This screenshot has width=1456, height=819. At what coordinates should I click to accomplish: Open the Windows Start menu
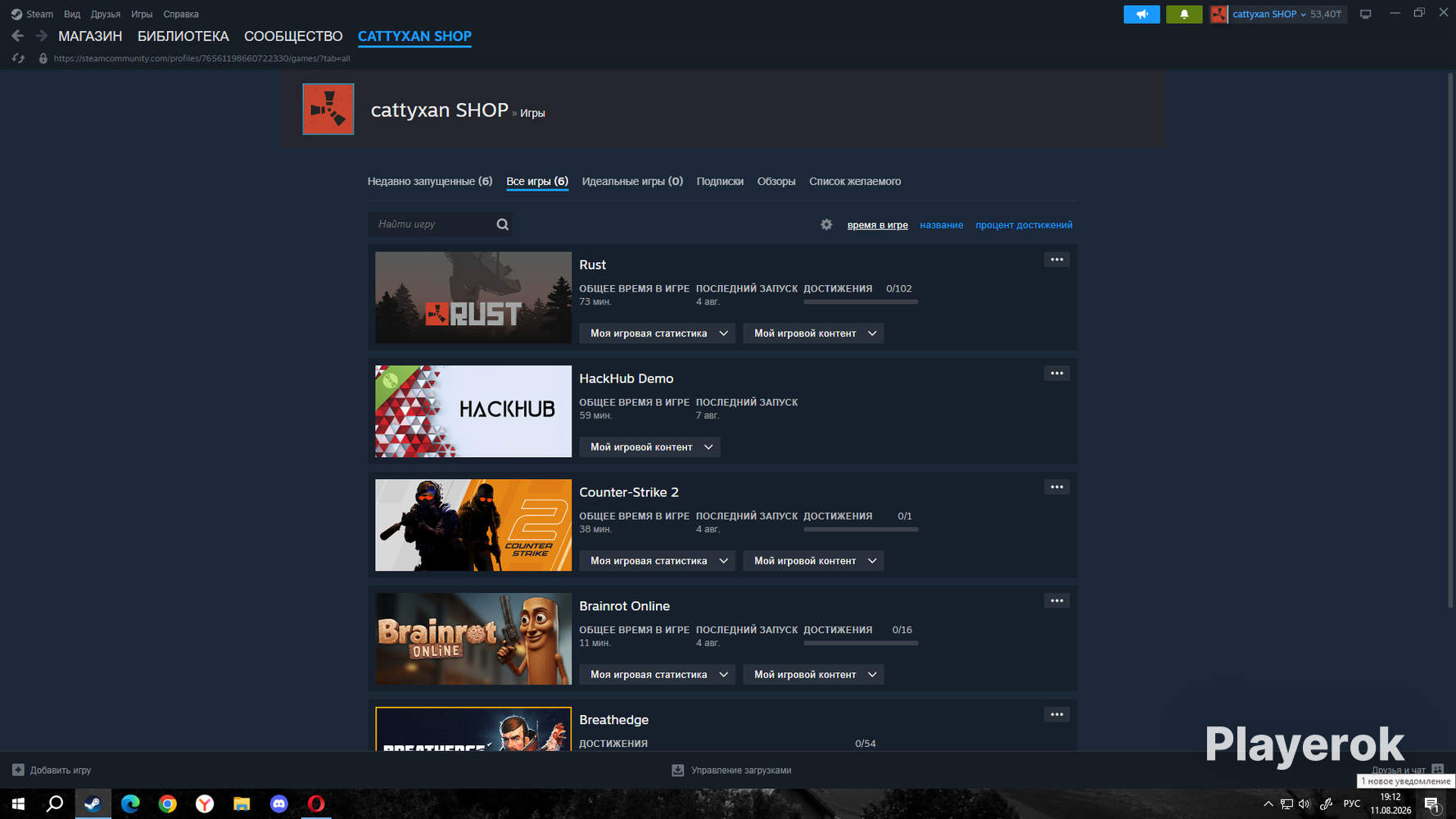18,804
